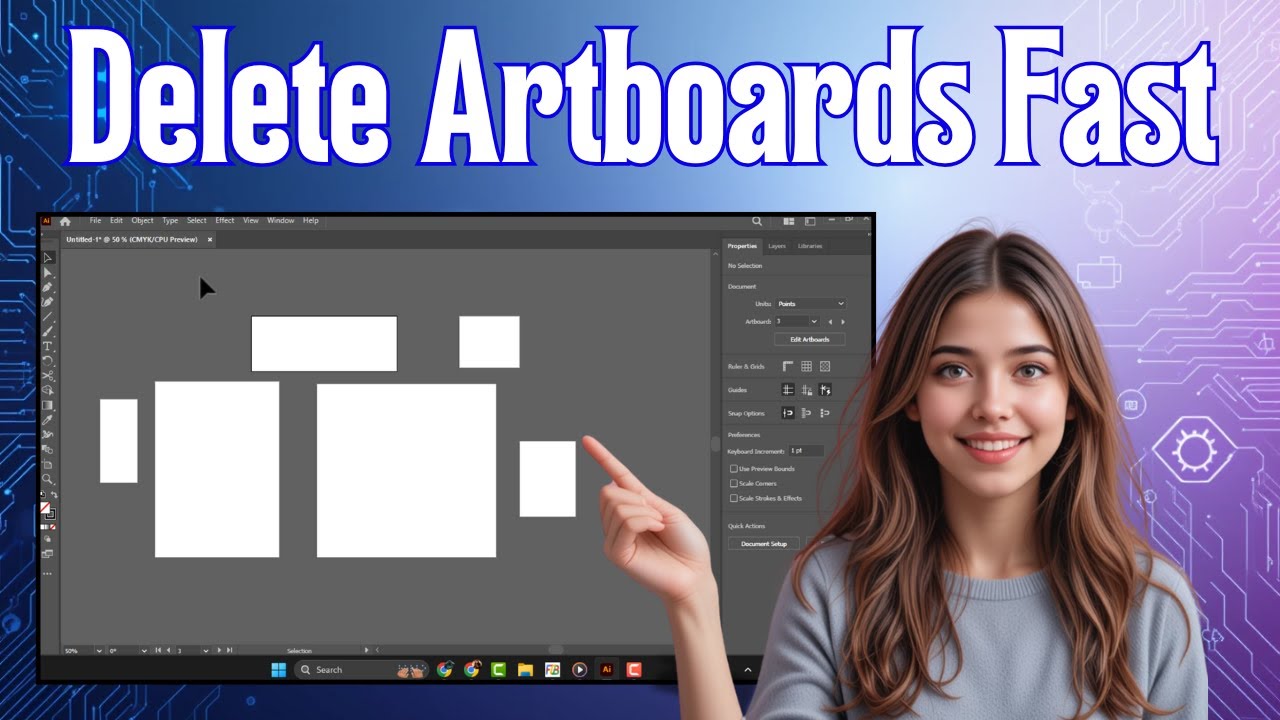Select the Eyedropper tool
The image size is (1280, 720).
47,420
